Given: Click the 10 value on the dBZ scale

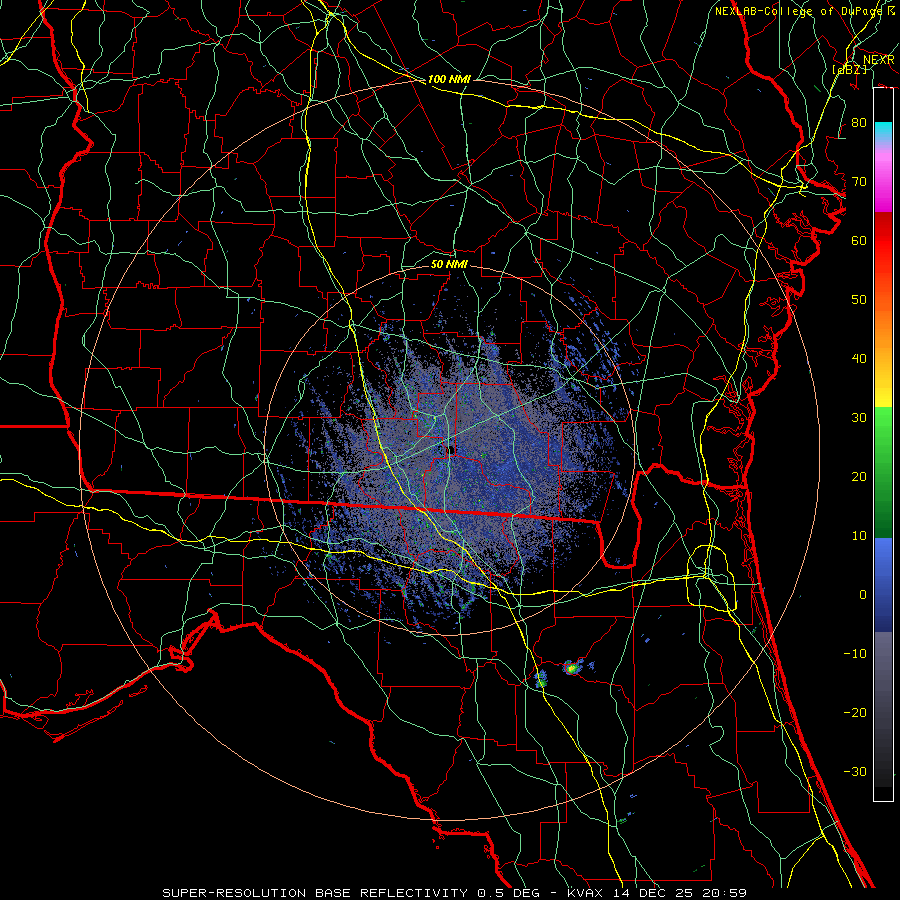Looking at the screenshot, I should click(859, 536).
